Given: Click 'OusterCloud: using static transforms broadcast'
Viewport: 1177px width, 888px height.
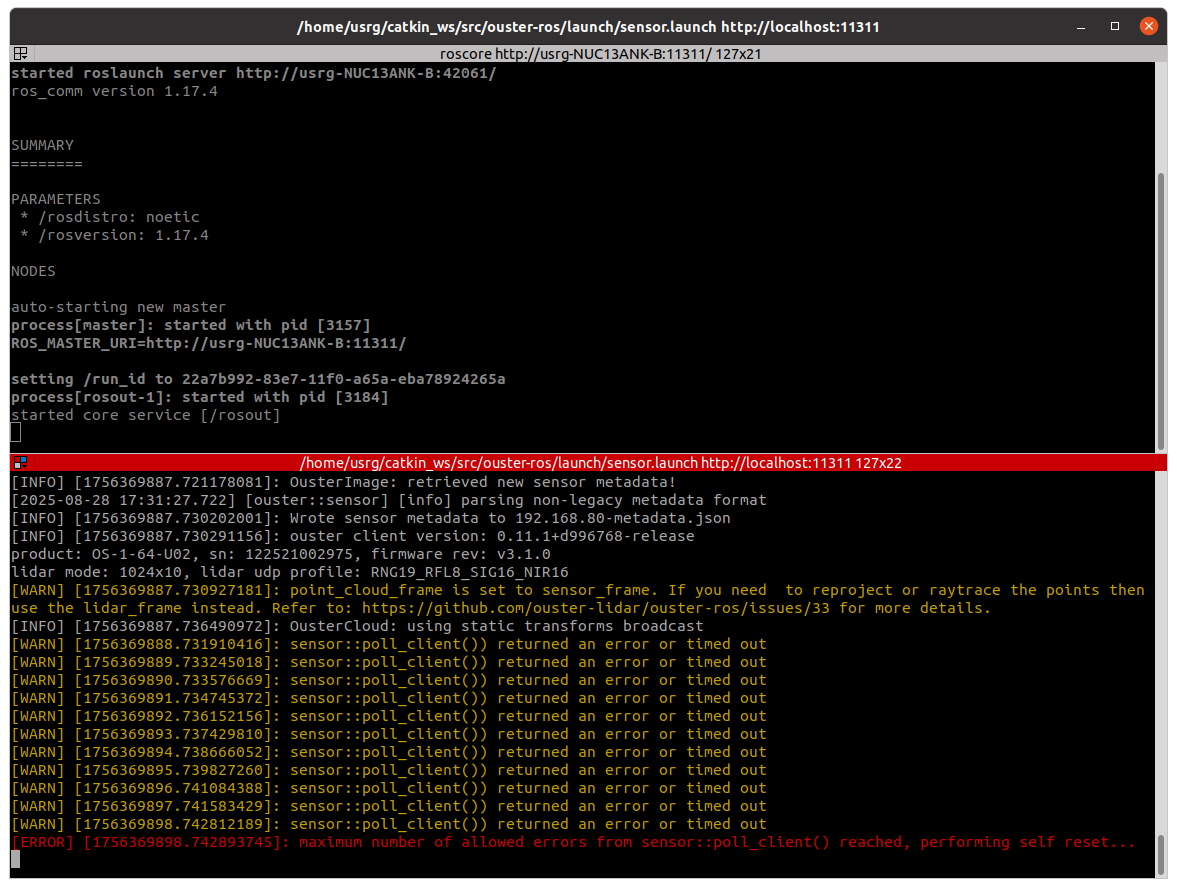Looking at the screenshot, I should pyautogui.click(x=357, y=626).
